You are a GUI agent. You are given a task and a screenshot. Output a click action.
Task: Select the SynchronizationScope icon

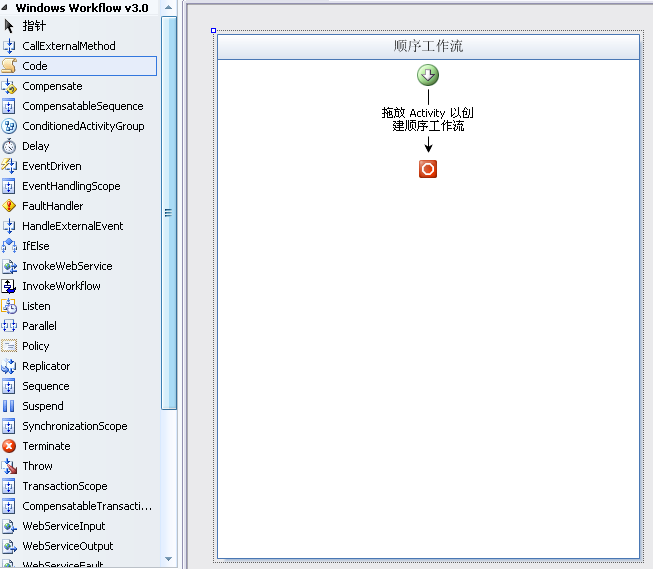coord(9,426)
